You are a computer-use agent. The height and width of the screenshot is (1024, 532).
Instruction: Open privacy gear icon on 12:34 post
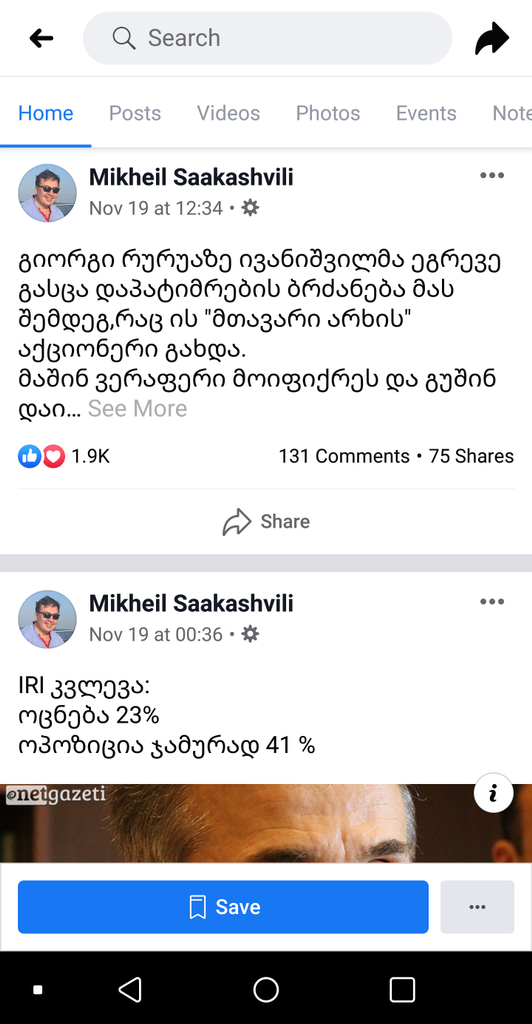[x=250, y=208]
